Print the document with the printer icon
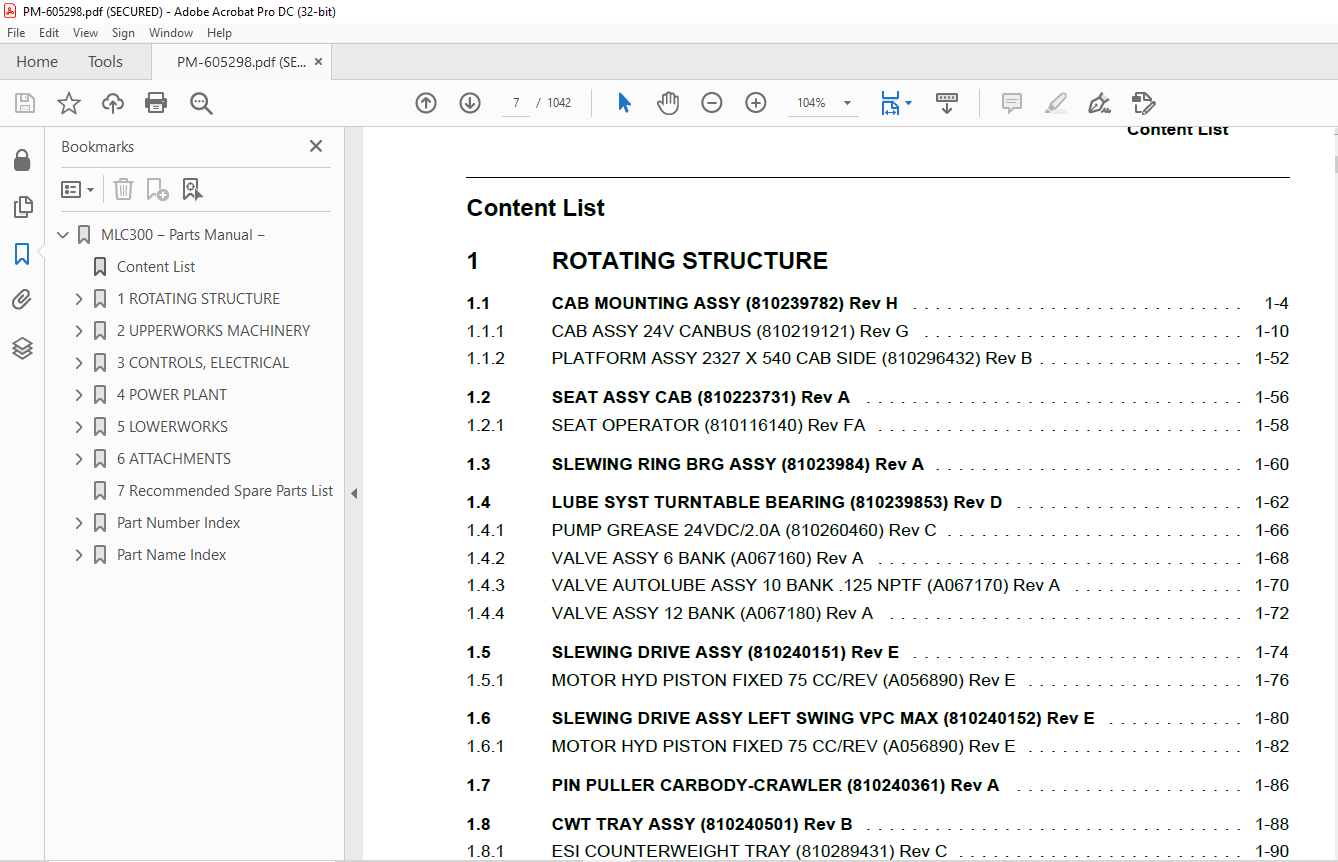Image resolution: width=1338 pixels, height=862 pixels. pos(156,103)
